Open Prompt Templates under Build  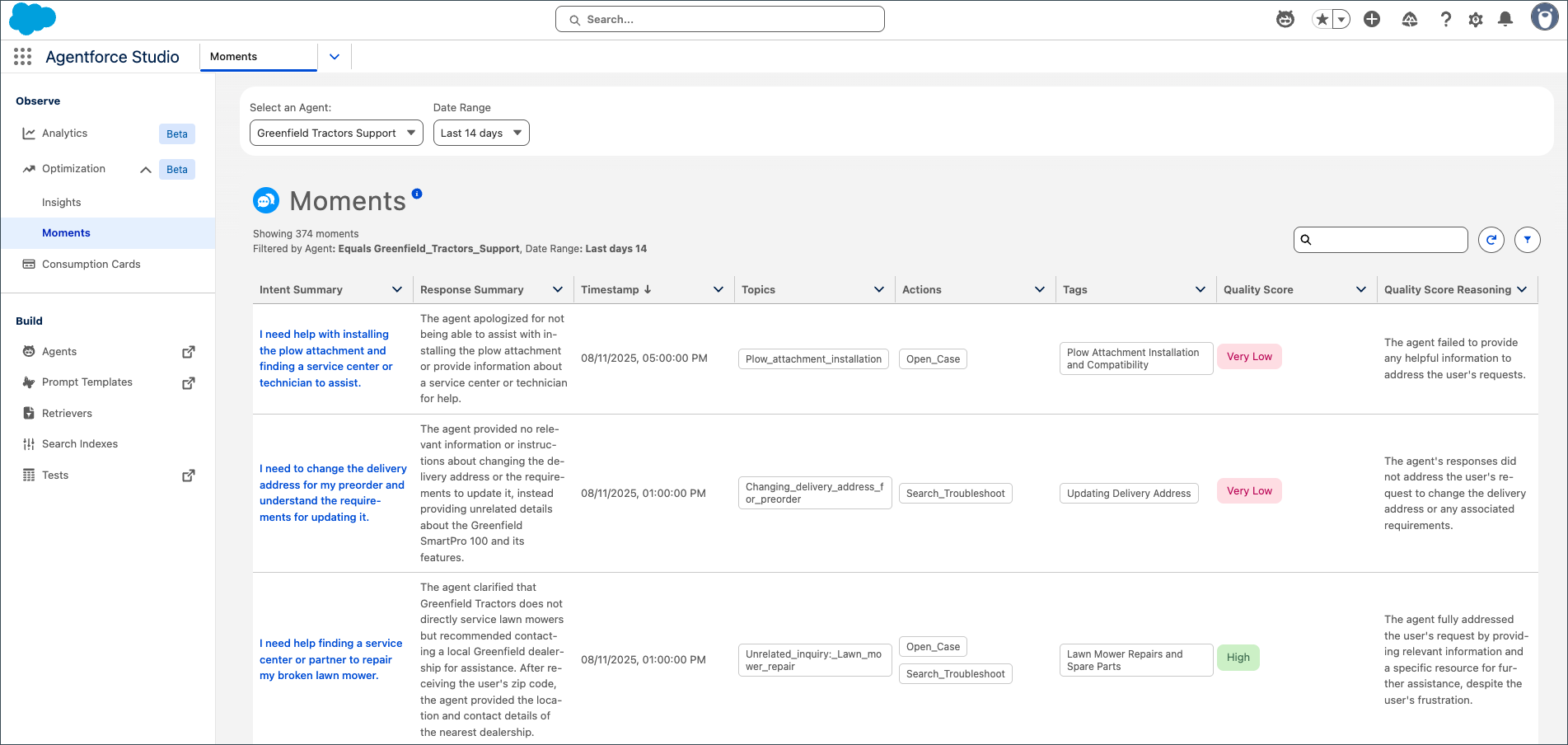tap(87, 382)
